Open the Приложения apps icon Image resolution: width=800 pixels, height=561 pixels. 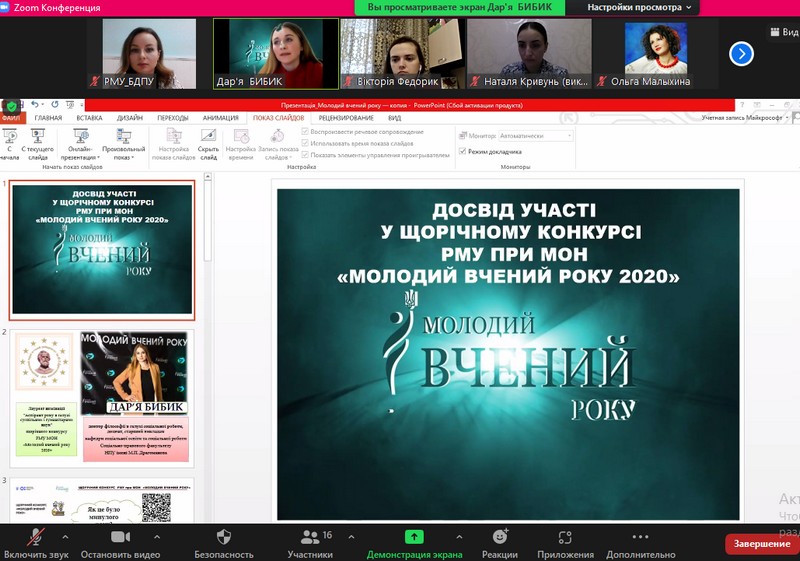click(565, 537)
